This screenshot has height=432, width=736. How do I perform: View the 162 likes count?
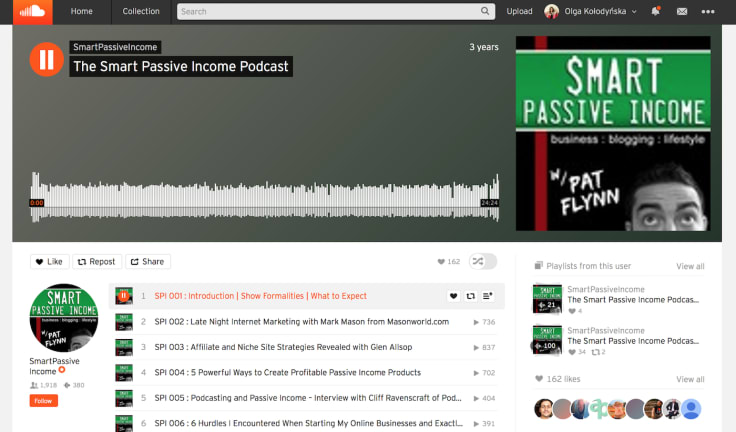coord(449,262)
